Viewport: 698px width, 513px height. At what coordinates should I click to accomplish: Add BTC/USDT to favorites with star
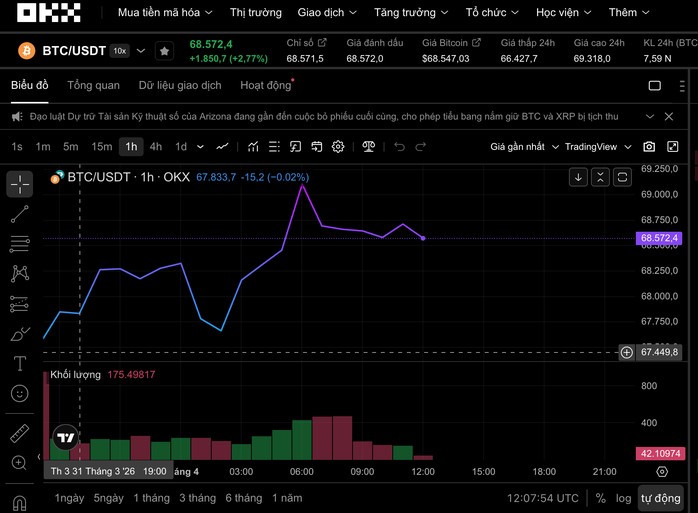(164, 51)
